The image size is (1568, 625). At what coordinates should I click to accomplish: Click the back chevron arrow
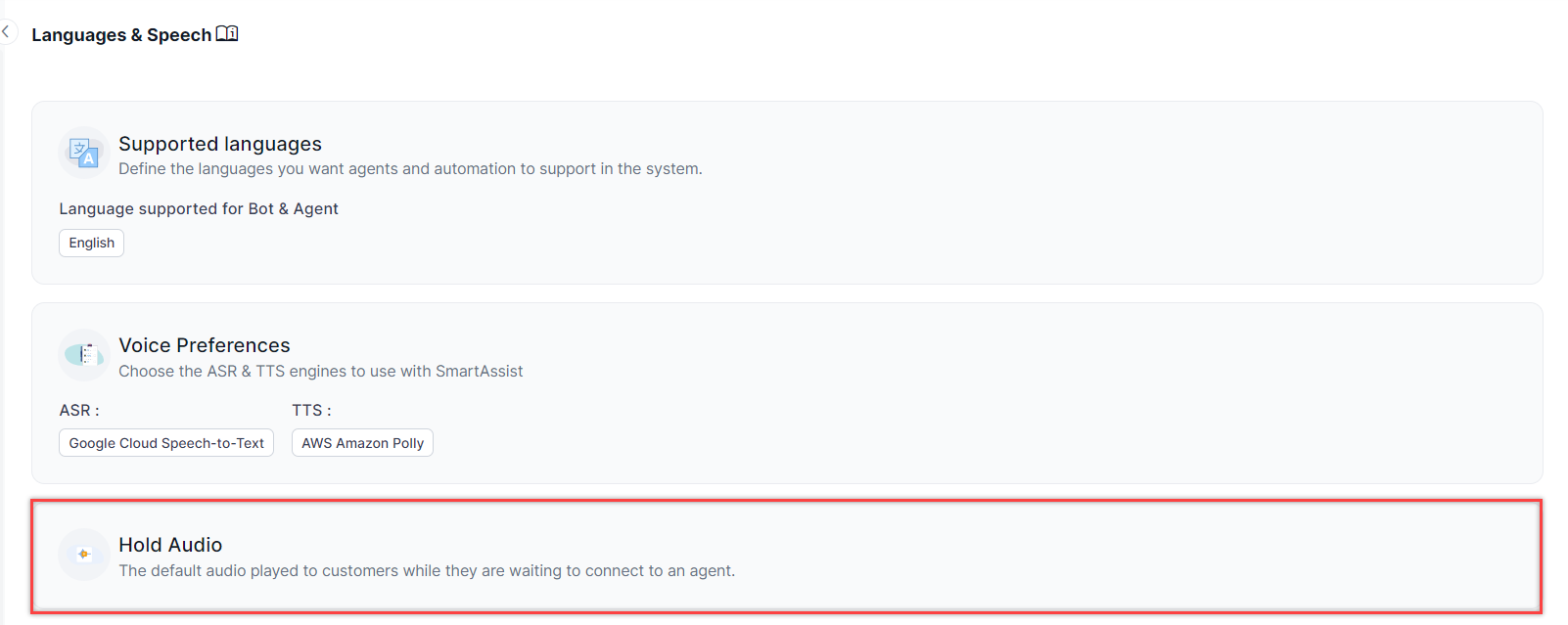tap(6, 32)
